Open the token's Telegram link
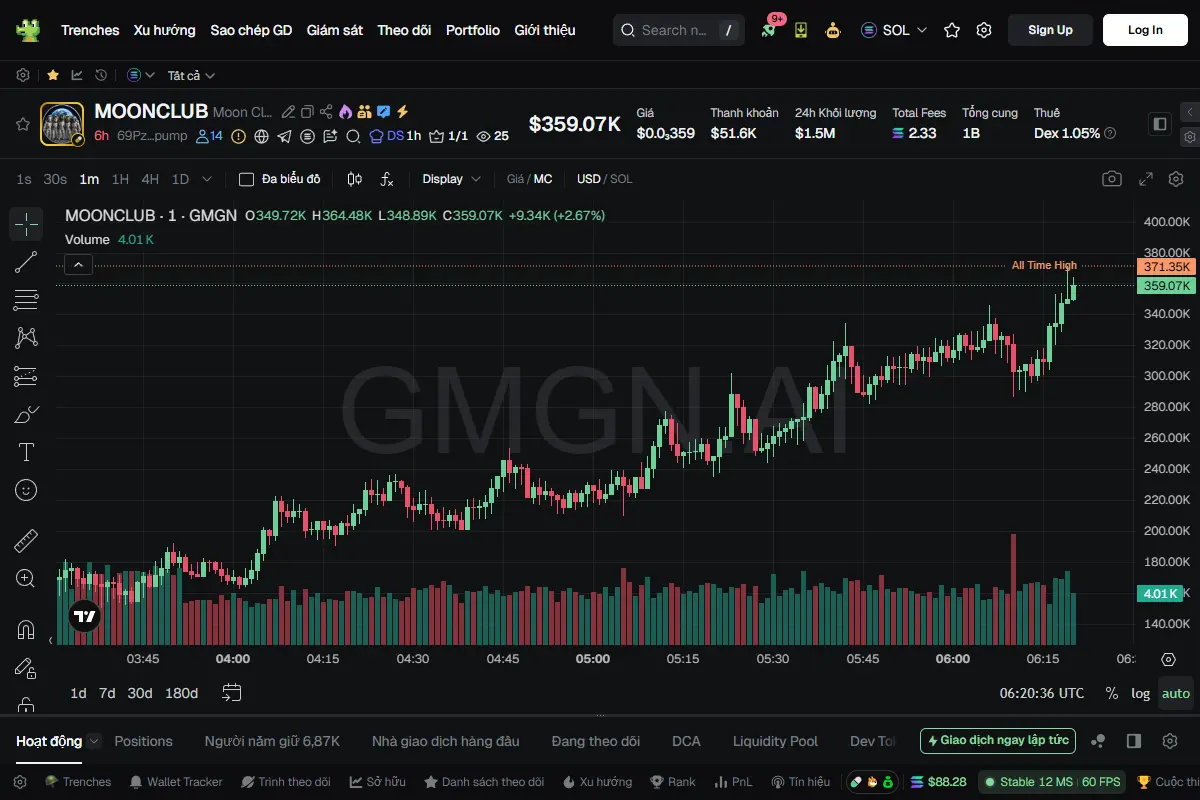Viewport: 1200px width, 800px height. point(285,136)
